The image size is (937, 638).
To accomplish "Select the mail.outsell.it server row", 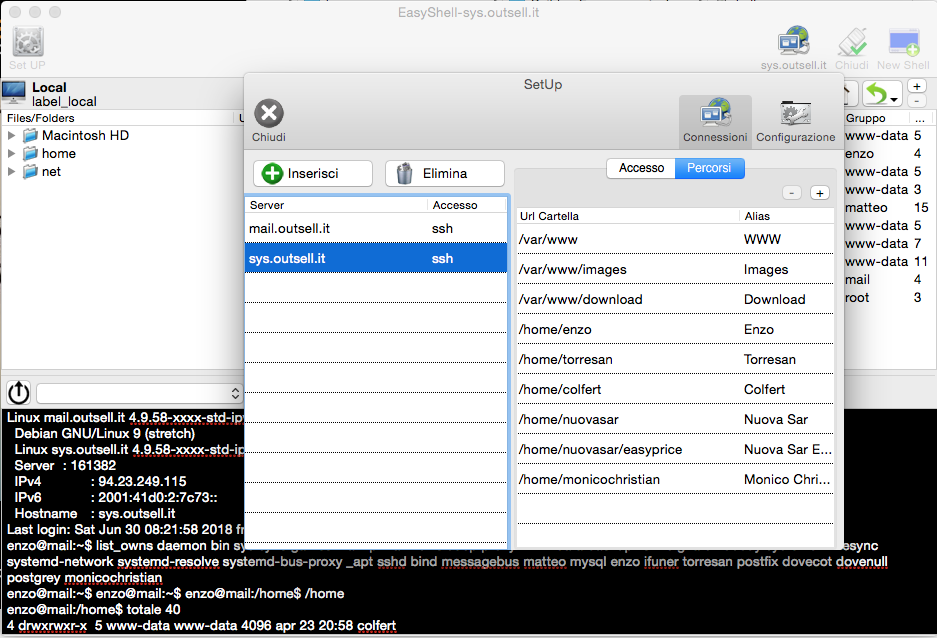I will pos(376,228).
